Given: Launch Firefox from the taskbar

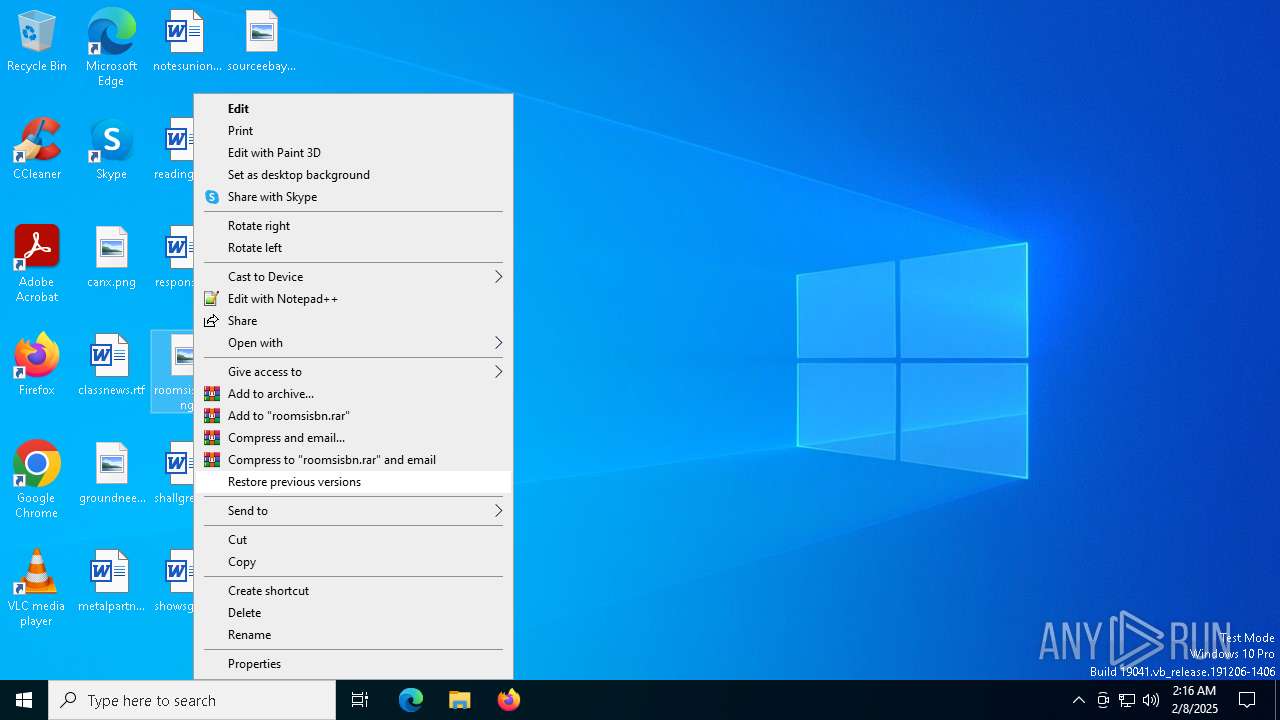Looking at the screenshot, I should pyautogui.click(x=509, y=700).
